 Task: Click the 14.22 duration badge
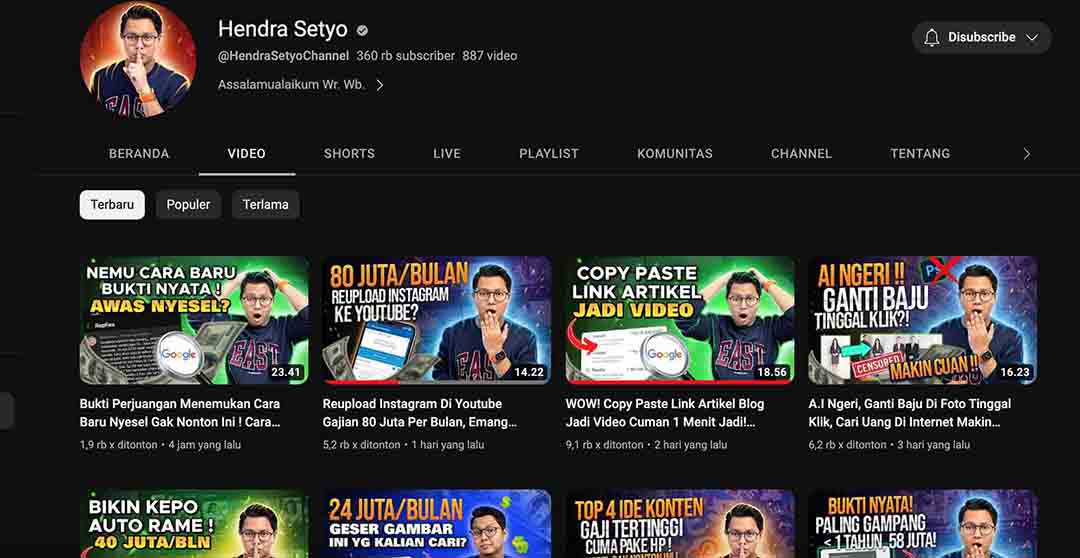(x=529, y=372)
